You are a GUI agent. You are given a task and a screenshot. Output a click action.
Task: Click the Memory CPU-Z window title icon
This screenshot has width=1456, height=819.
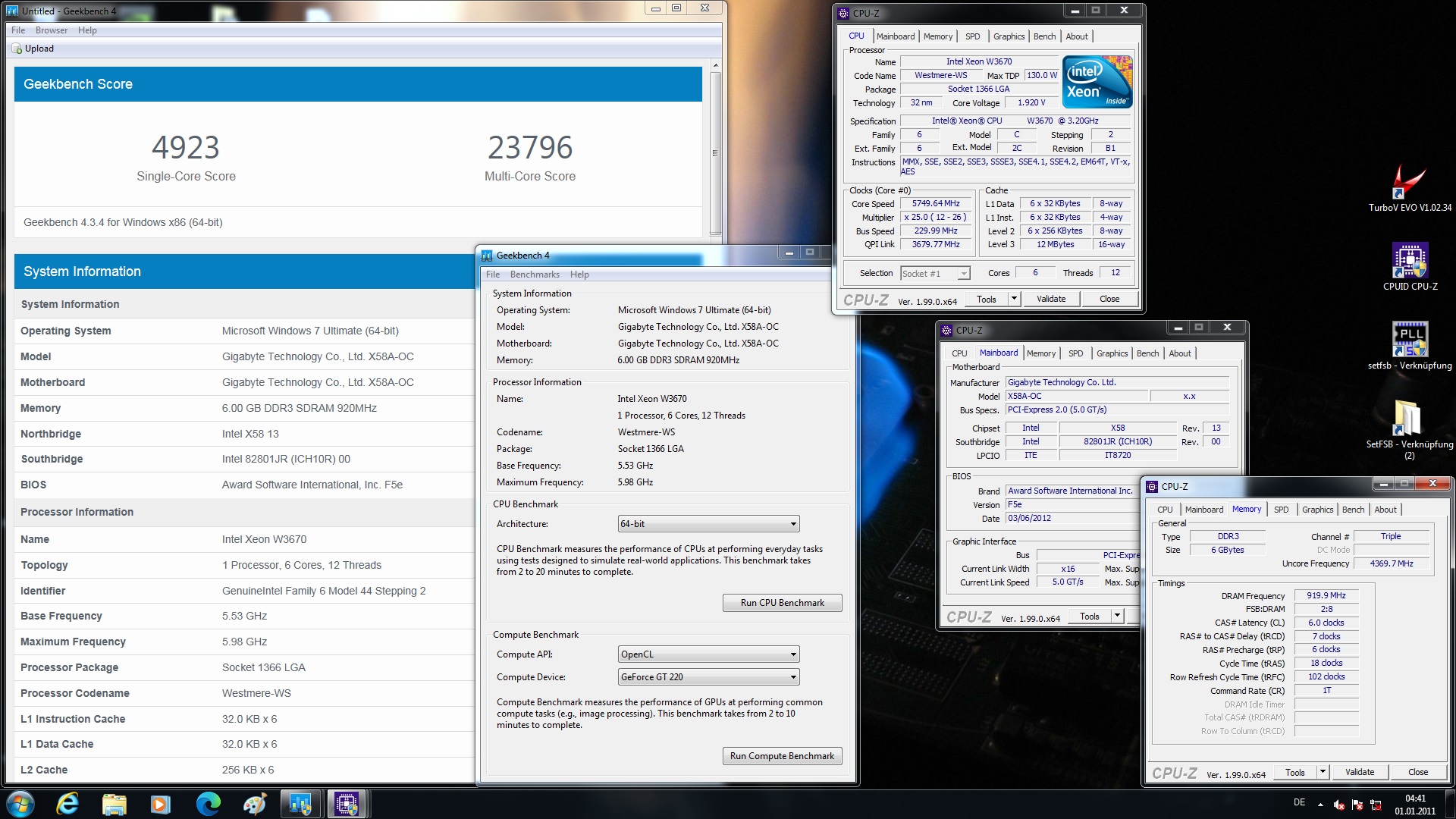1152,487
